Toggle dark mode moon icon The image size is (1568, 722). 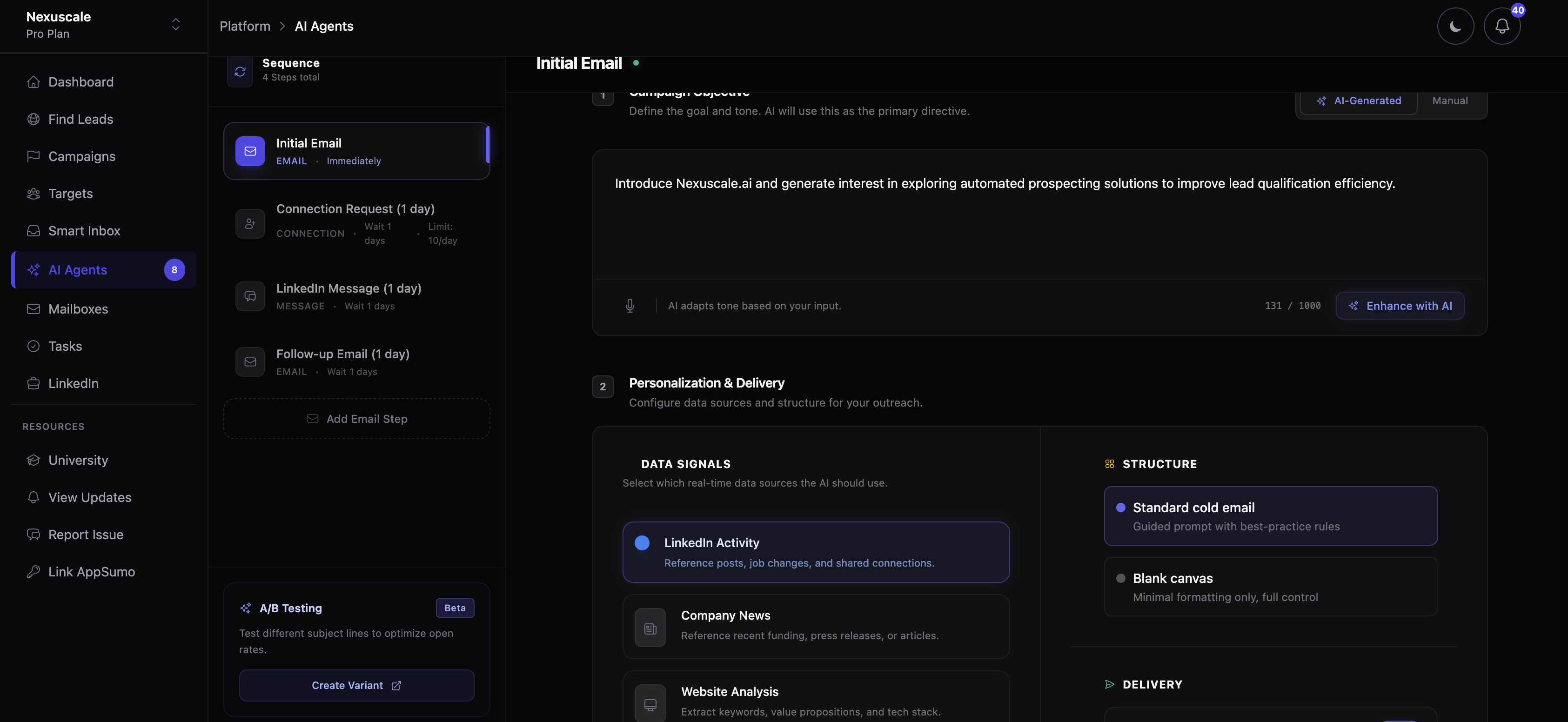1455,26
